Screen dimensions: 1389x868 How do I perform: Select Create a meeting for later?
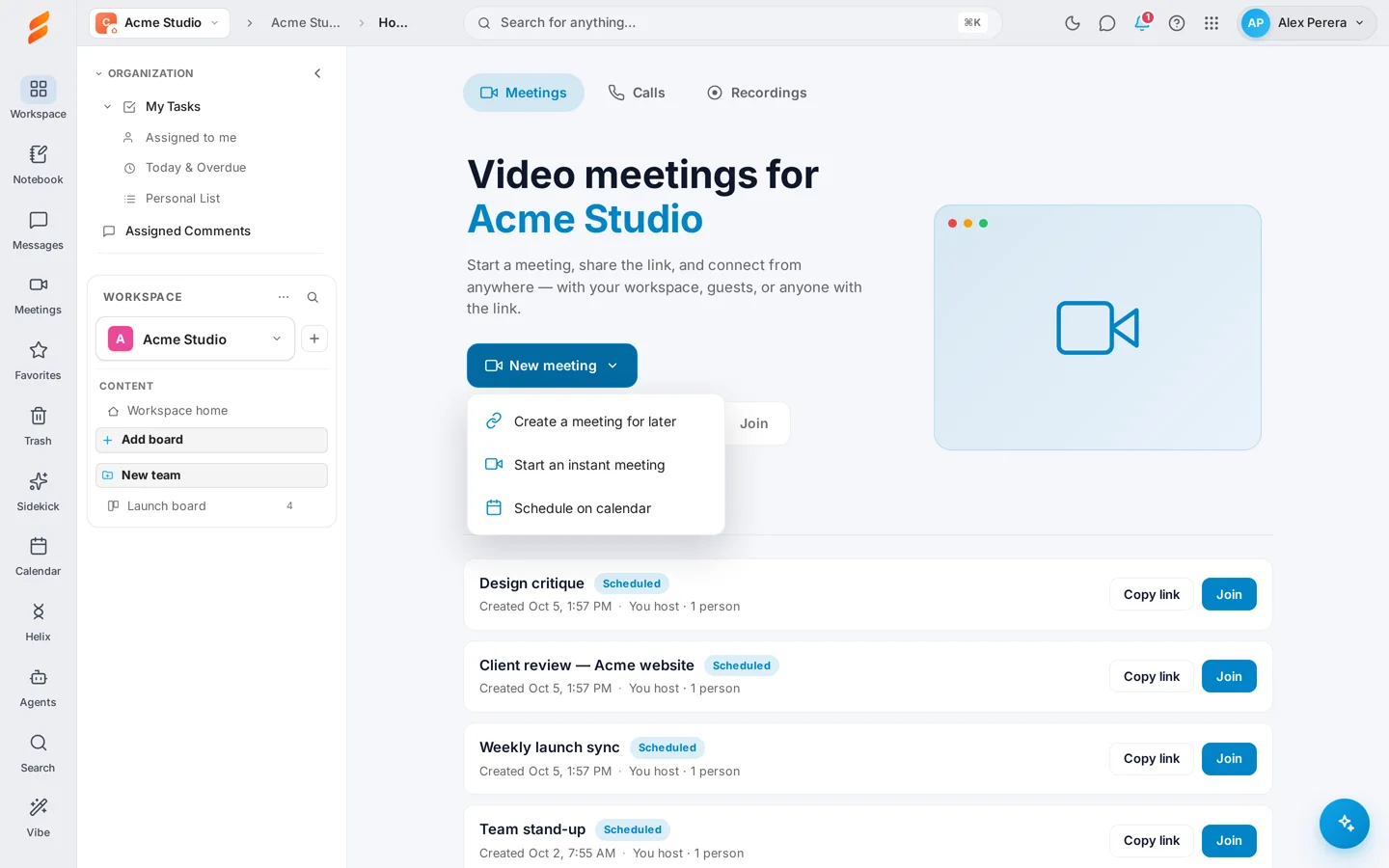point(596,421)
